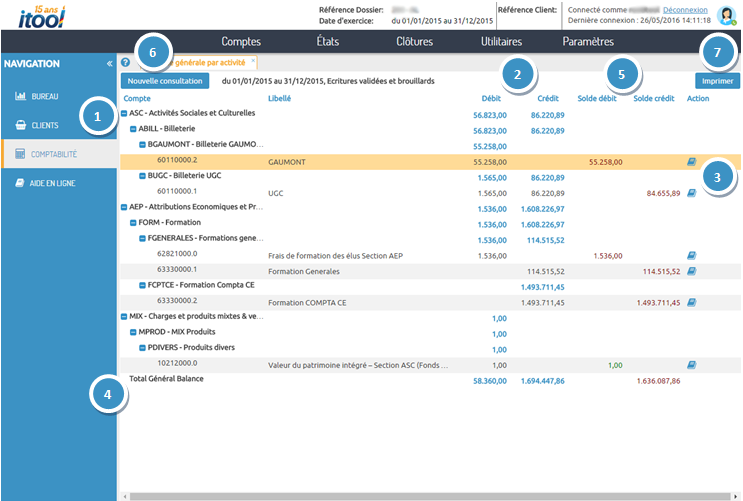Open the action icon on the UGC row
This screenshot has height=501, width=743.
coord(691,192)
